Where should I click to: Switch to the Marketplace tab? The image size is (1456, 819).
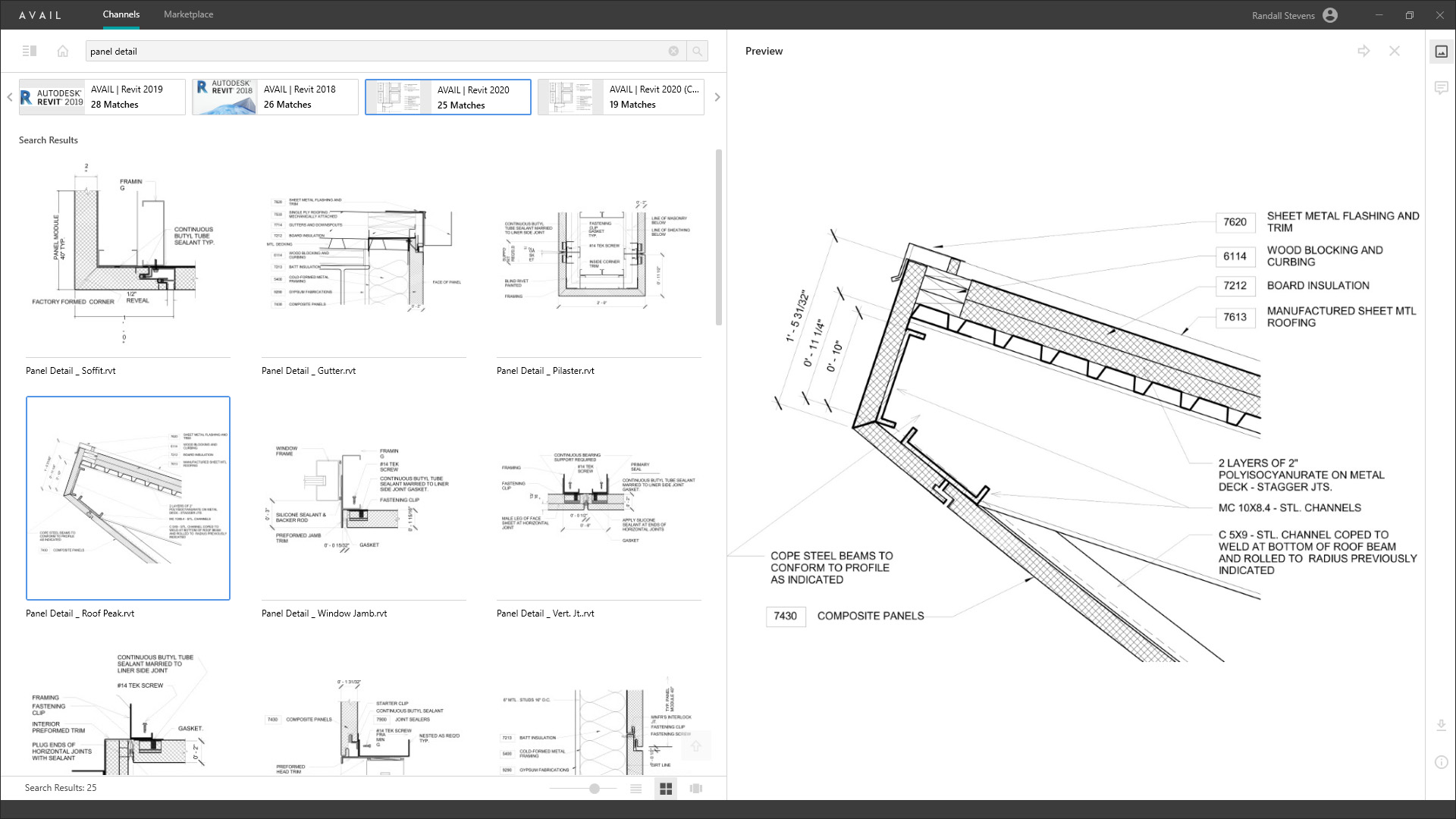click(188, 14)
